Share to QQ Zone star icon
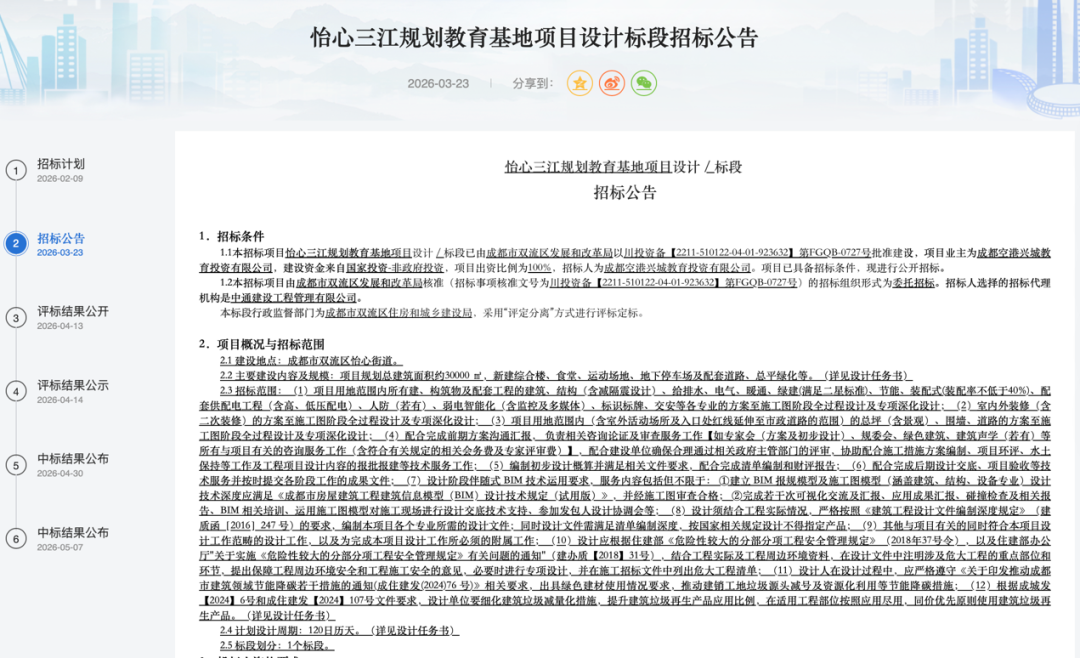The width and height of the screenshot is (1080, 658). pos(579,83)
